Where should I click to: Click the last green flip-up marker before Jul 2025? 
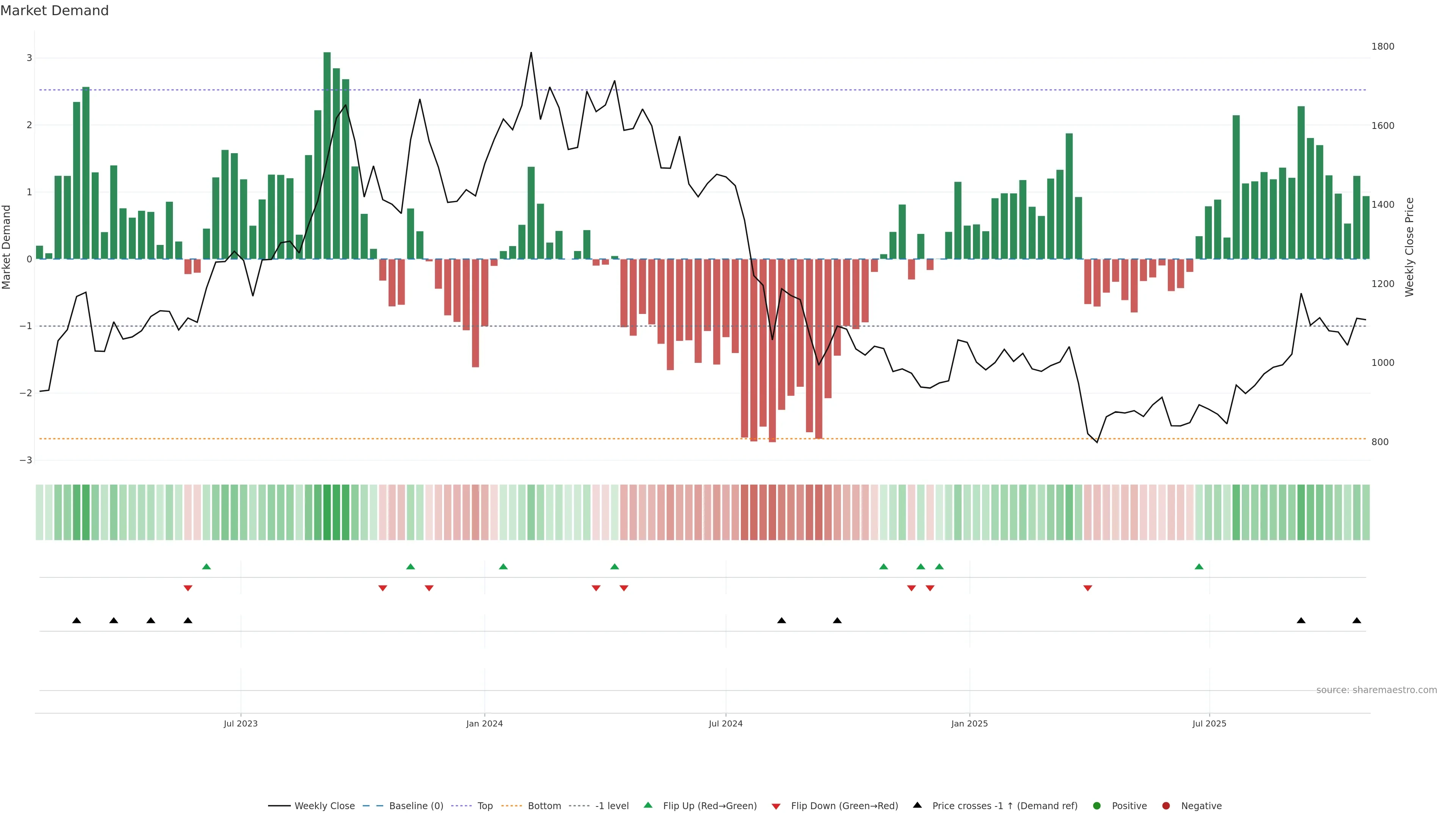(x=1199, y=566)
